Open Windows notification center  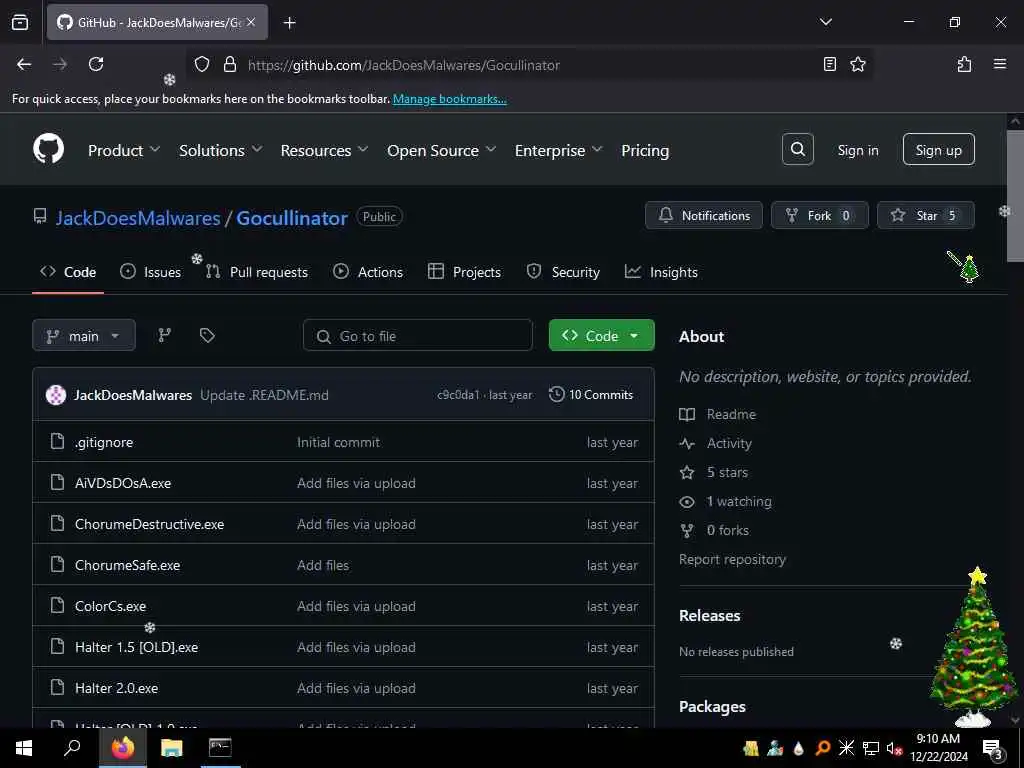click(x=992, y=748)
